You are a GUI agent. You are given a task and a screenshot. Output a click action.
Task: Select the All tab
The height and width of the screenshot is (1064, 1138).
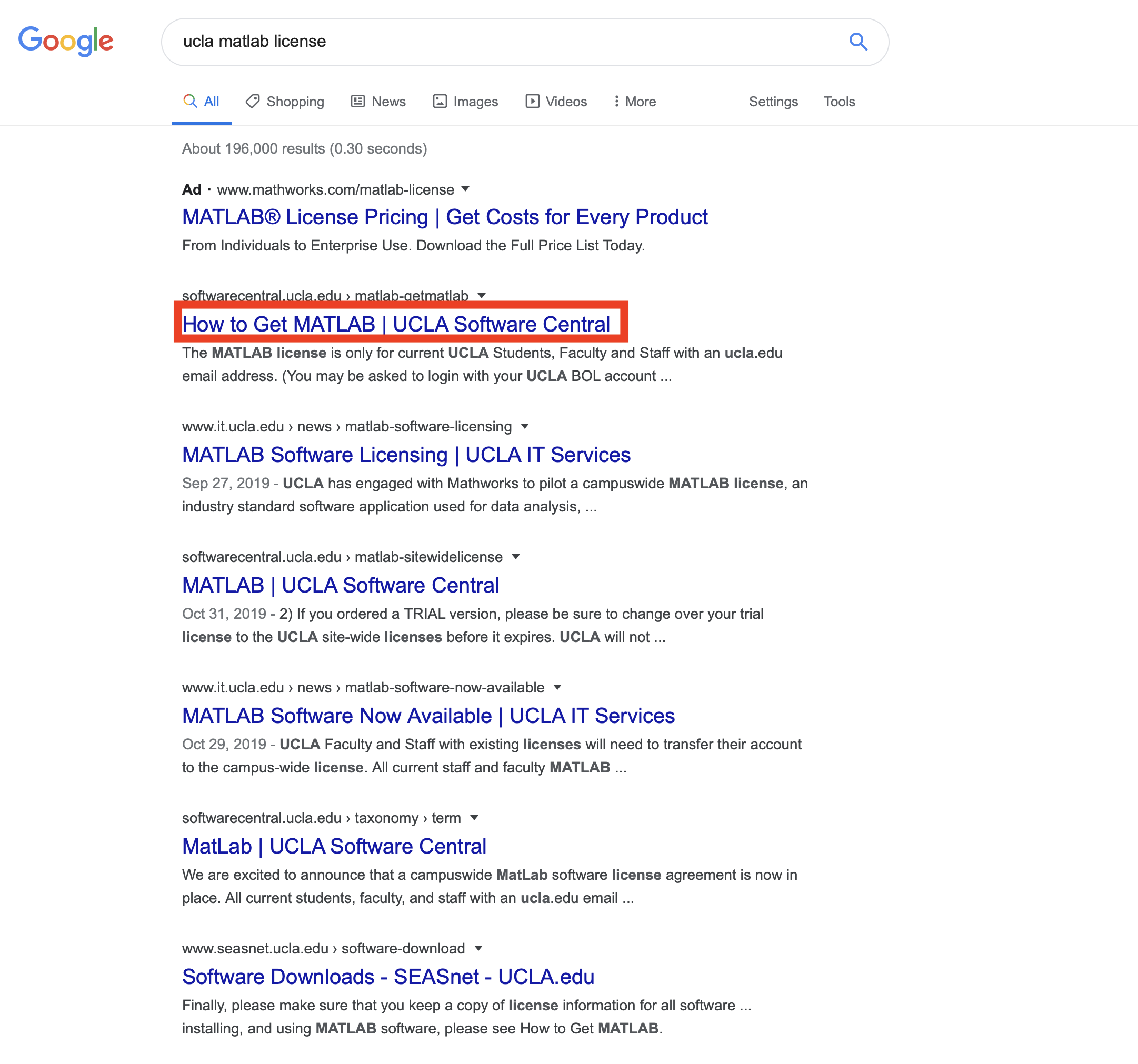click(202, 102)
